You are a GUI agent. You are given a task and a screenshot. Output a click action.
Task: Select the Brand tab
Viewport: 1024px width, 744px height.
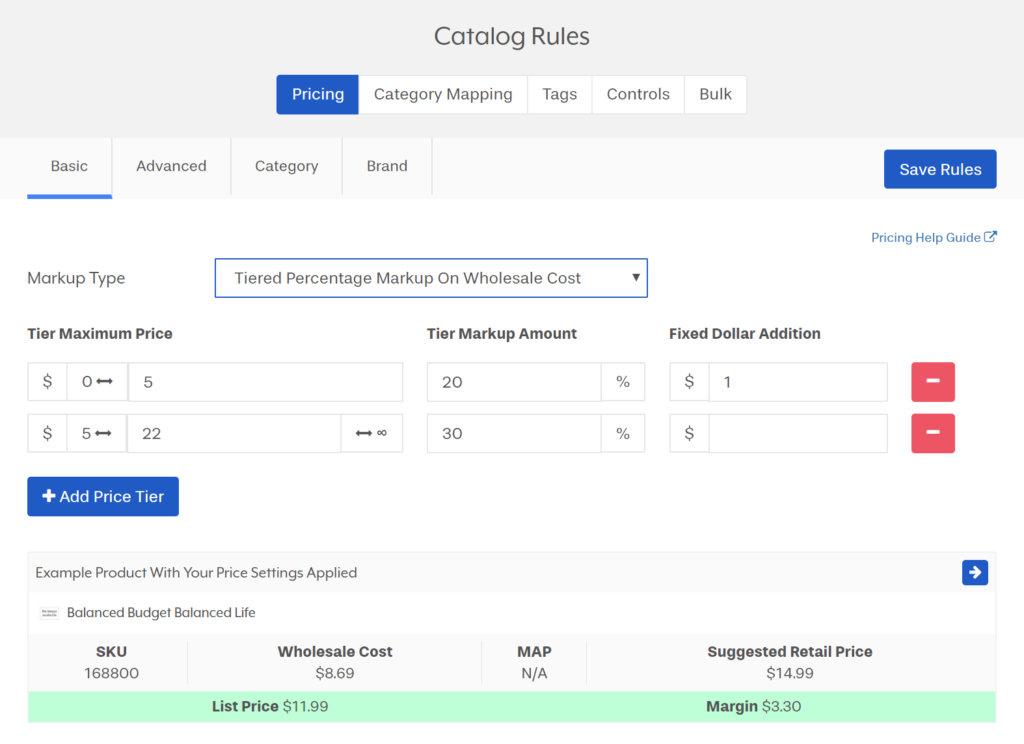coord(387,166)
